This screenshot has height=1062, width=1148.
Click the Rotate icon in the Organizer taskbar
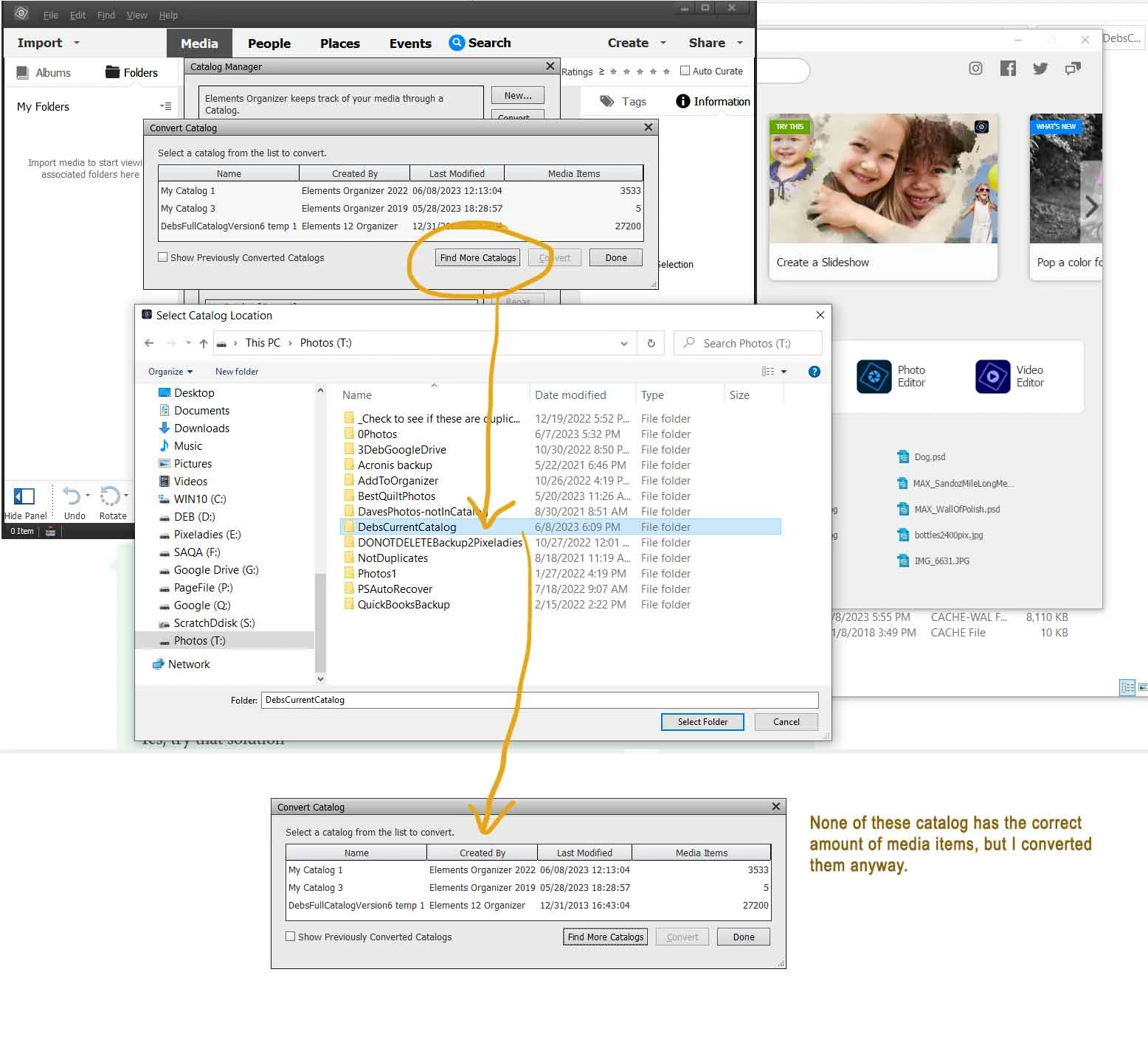click(110, 496)
